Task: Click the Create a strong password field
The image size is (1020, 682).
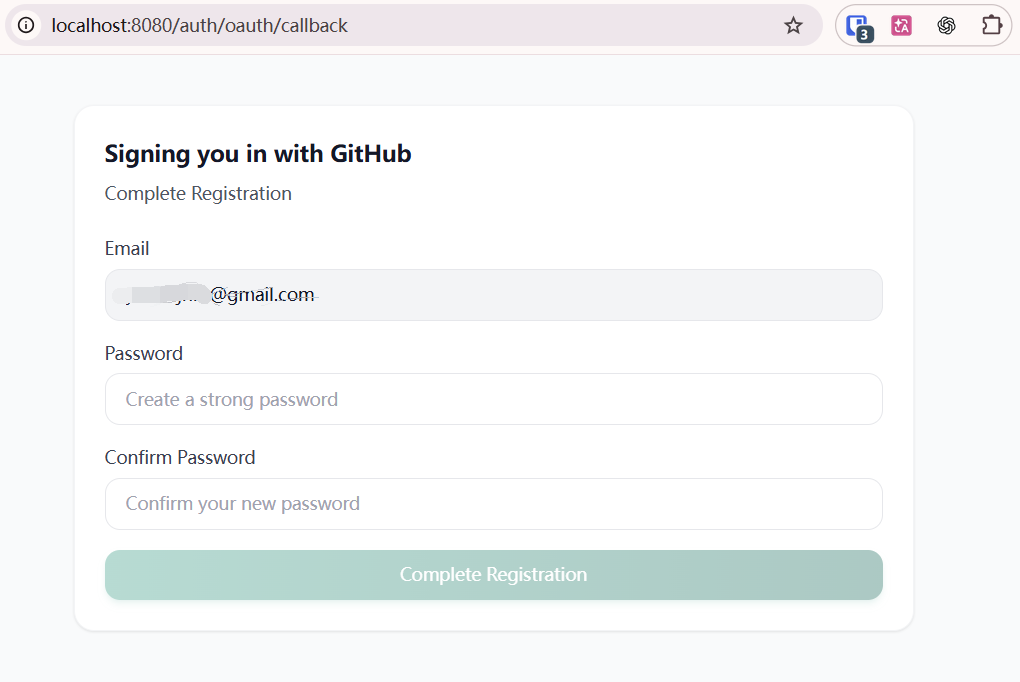Action: tap(494, 399)
